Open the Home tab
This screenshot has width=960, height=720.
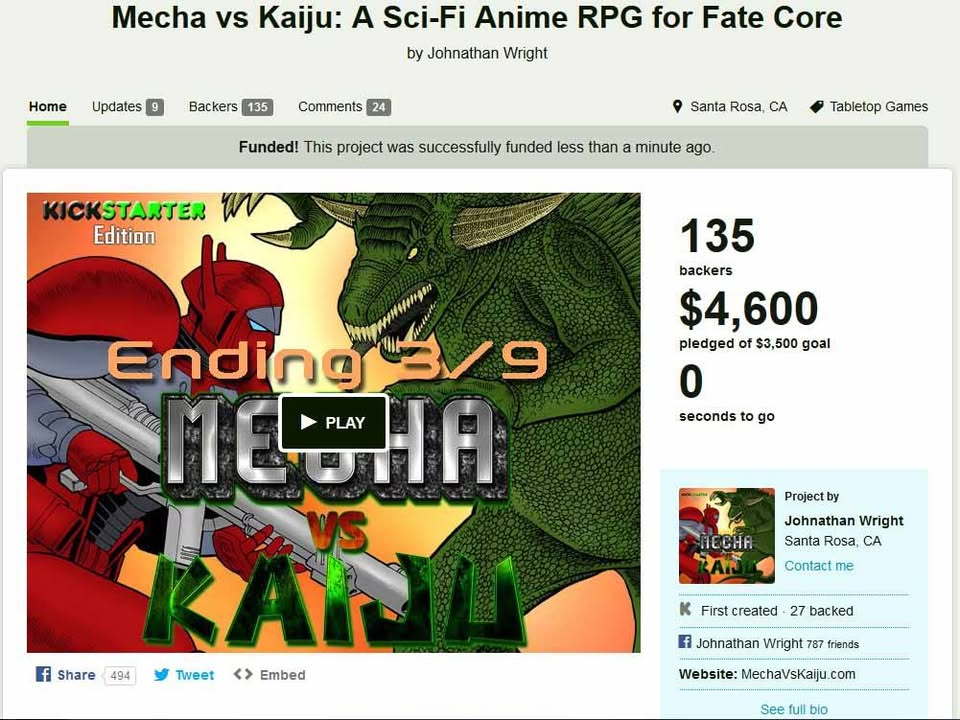[x=48, y=107]
